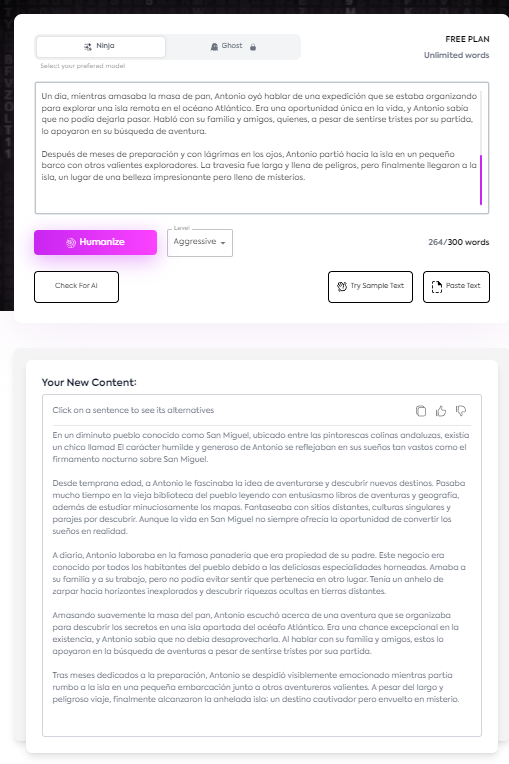Click the purple scrollbar in input box

click(481, 180)
